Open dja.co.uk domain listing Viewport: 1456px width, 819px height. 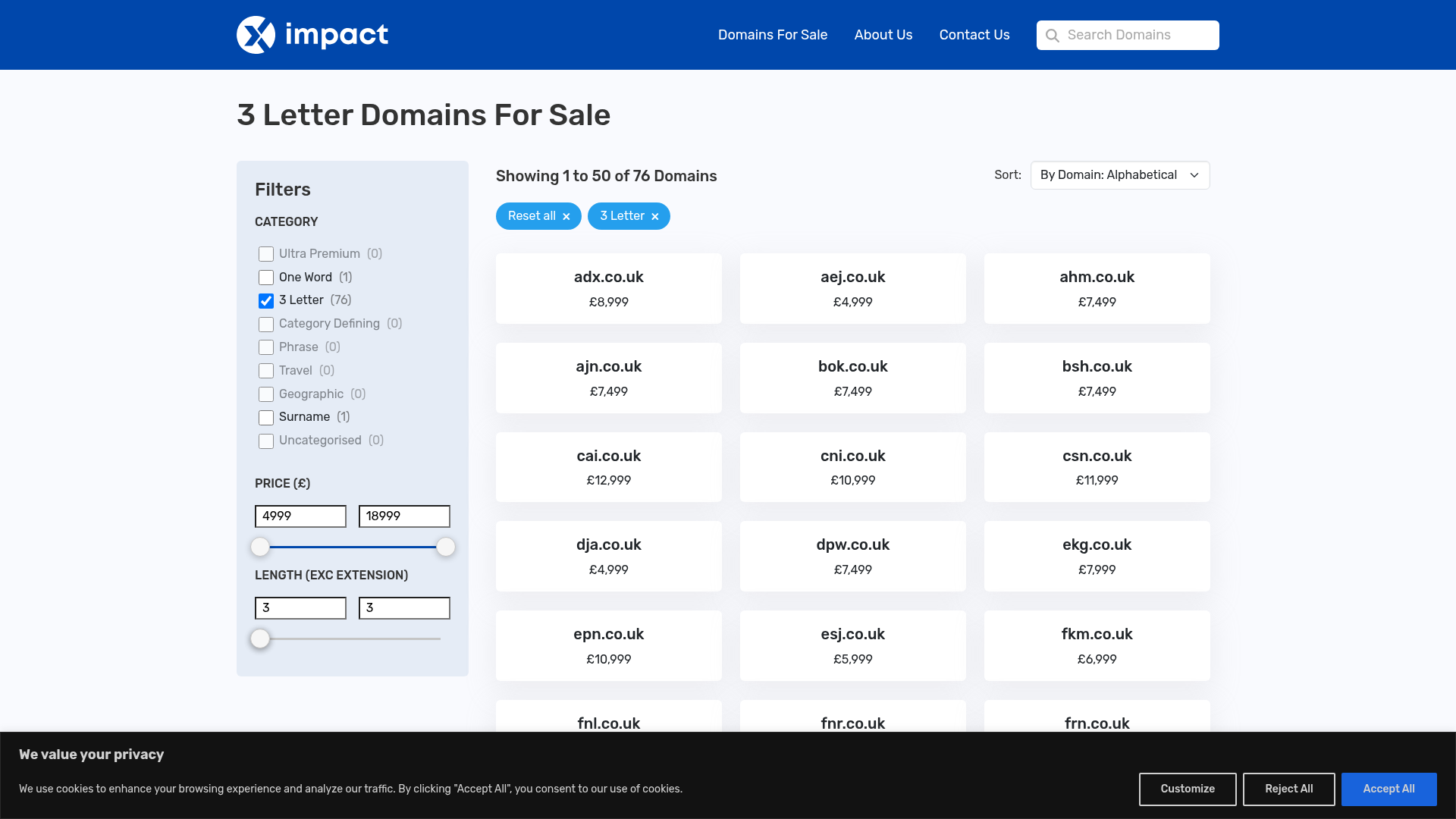pyautogui.click(x=609, y=556)
